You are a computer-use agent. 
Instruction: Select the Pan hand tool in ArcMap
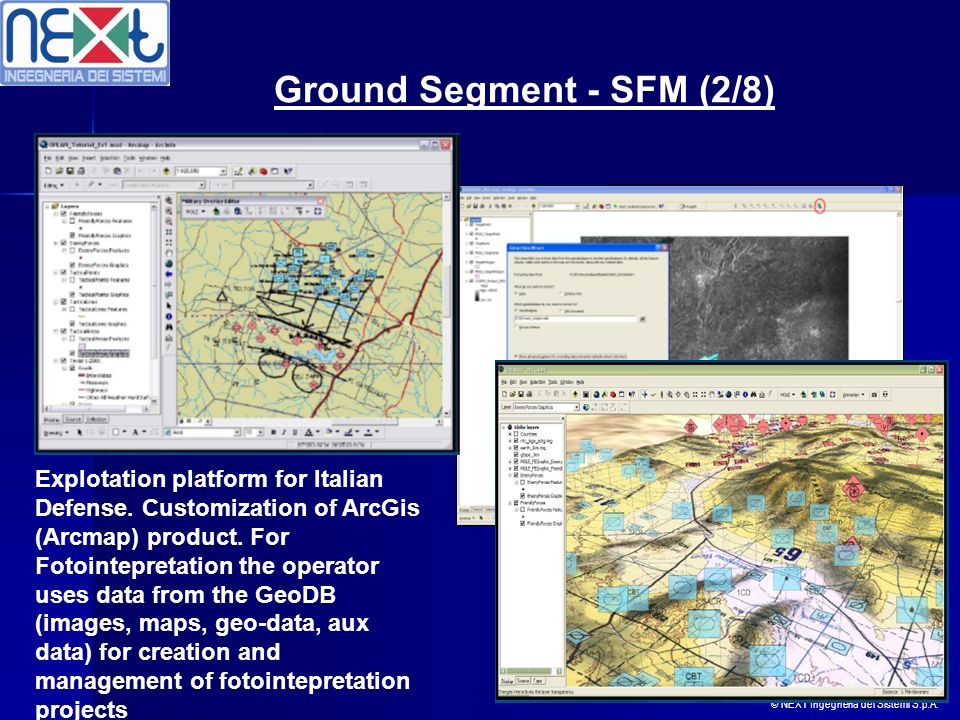click(x=169, y=253)
